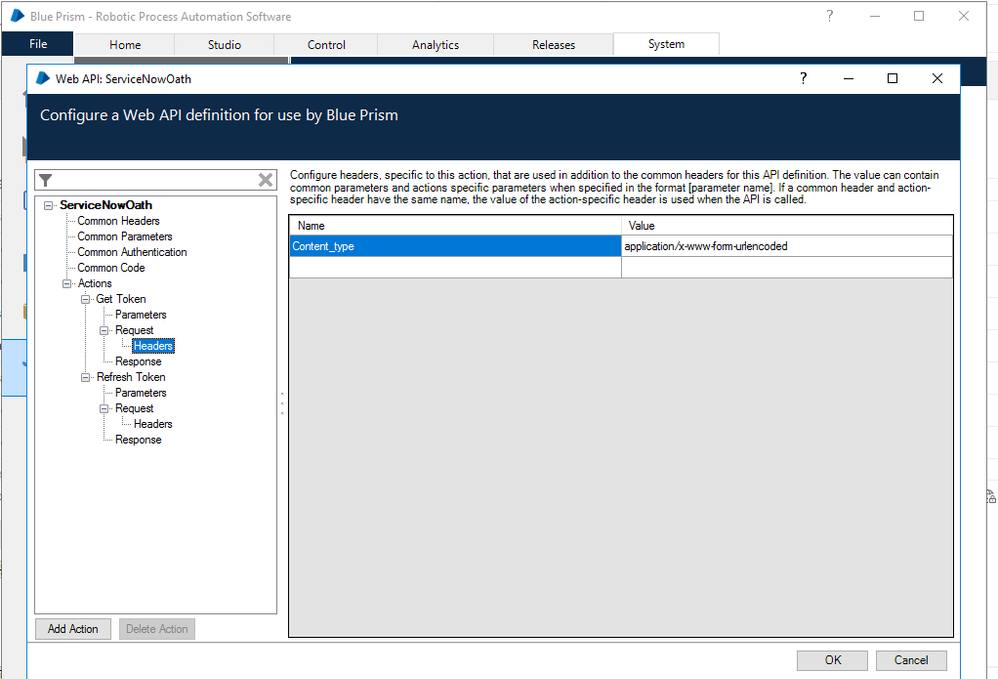
Task: Select Headers under Get Token Request
Action: click(153, 346)
